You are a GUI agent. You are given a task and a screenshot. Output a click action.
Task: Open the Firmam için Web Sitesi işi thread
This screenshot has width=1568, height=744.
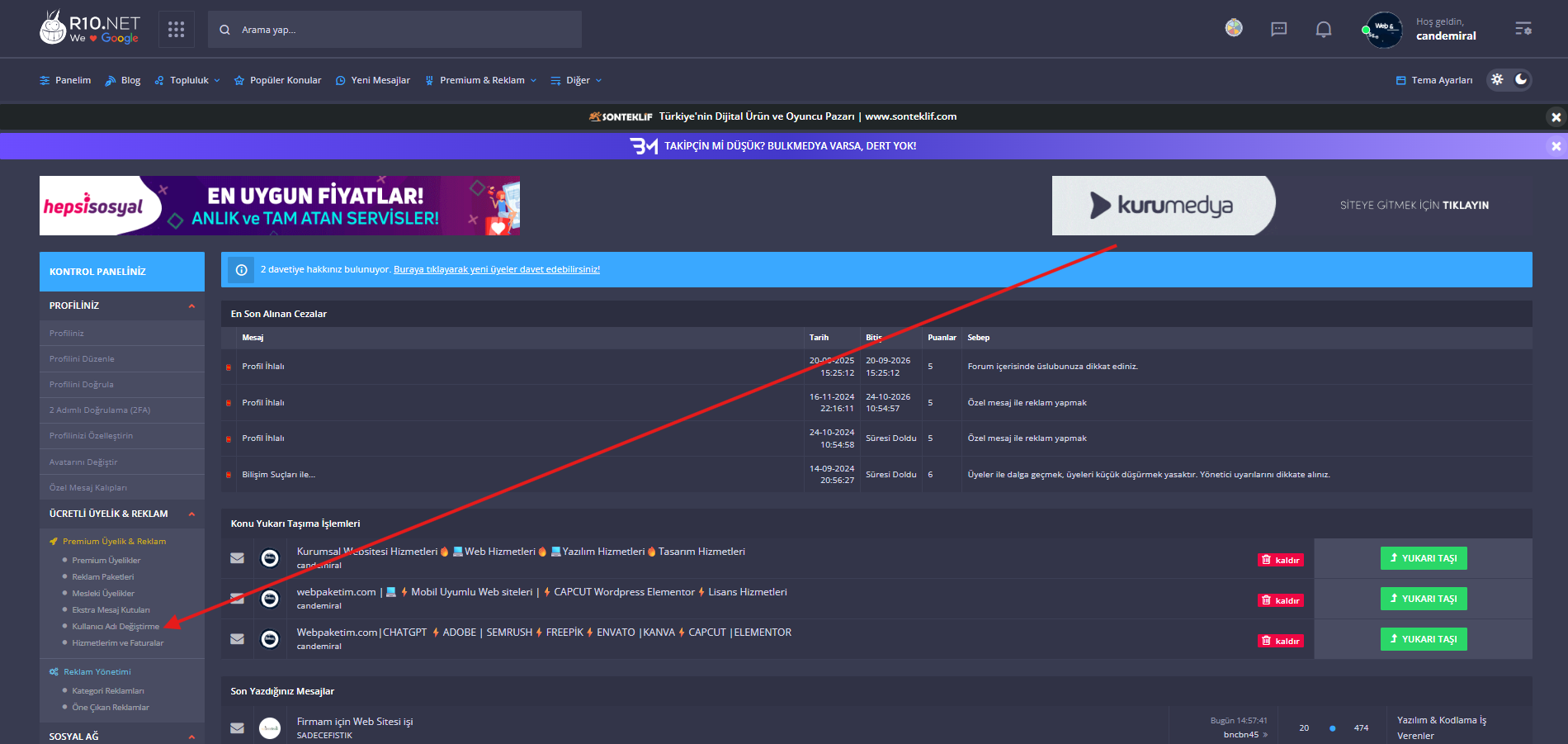point(355,722)
